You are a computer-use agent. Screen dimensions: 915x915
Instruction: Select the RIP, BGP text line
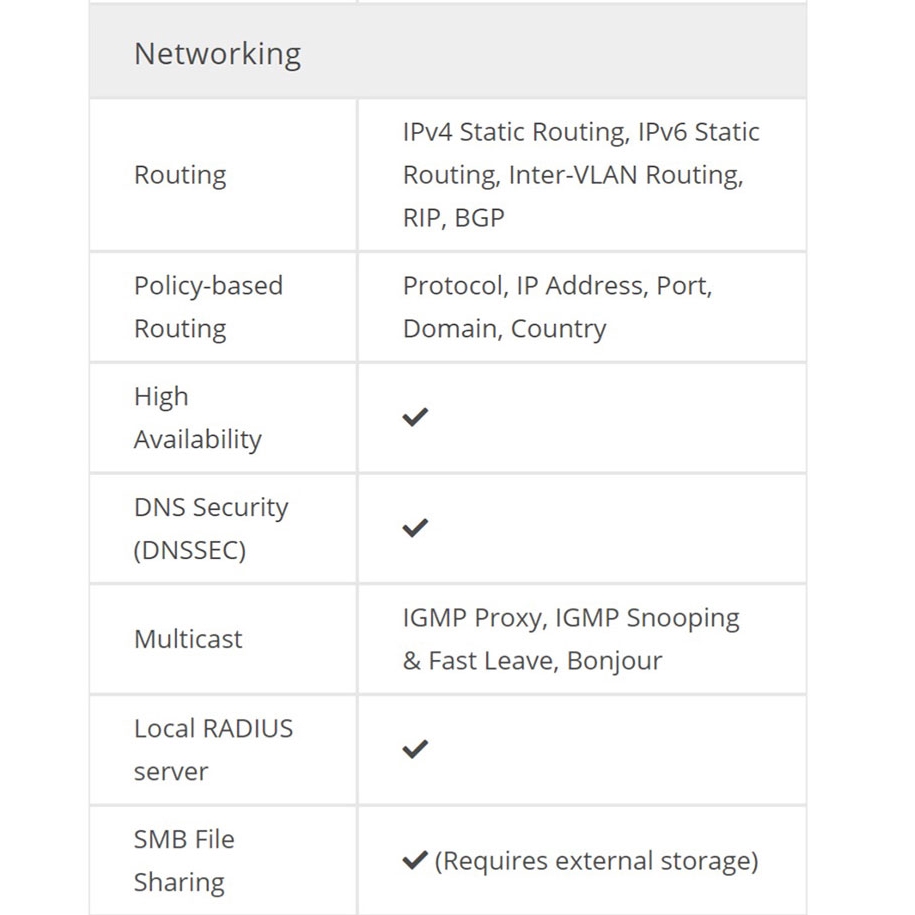coord(453,218)
